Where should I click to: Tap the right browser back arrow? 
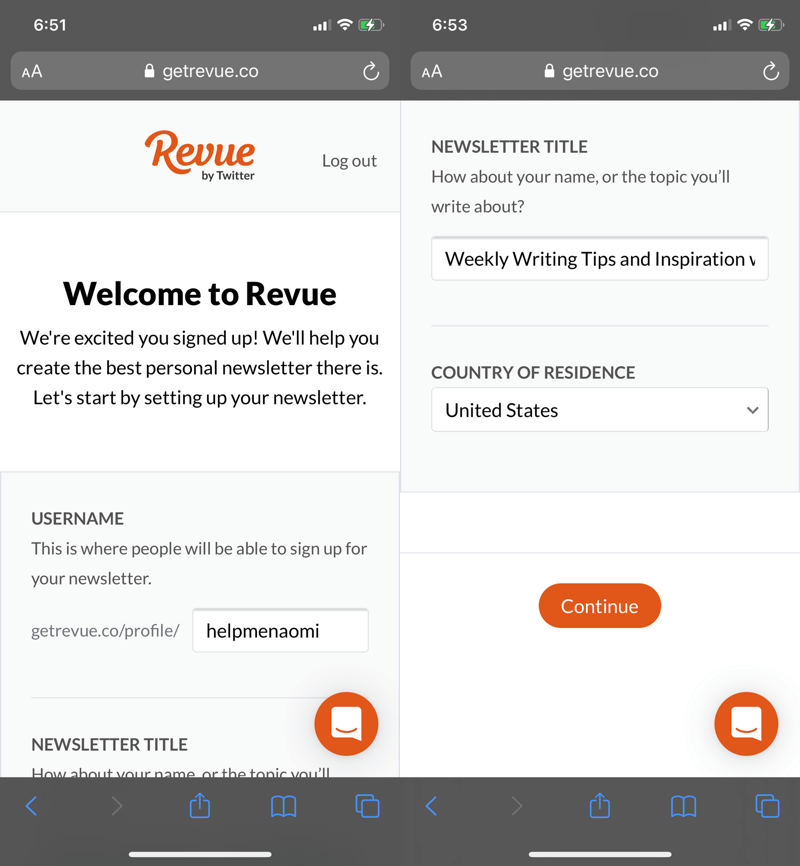tap(431, 806)
